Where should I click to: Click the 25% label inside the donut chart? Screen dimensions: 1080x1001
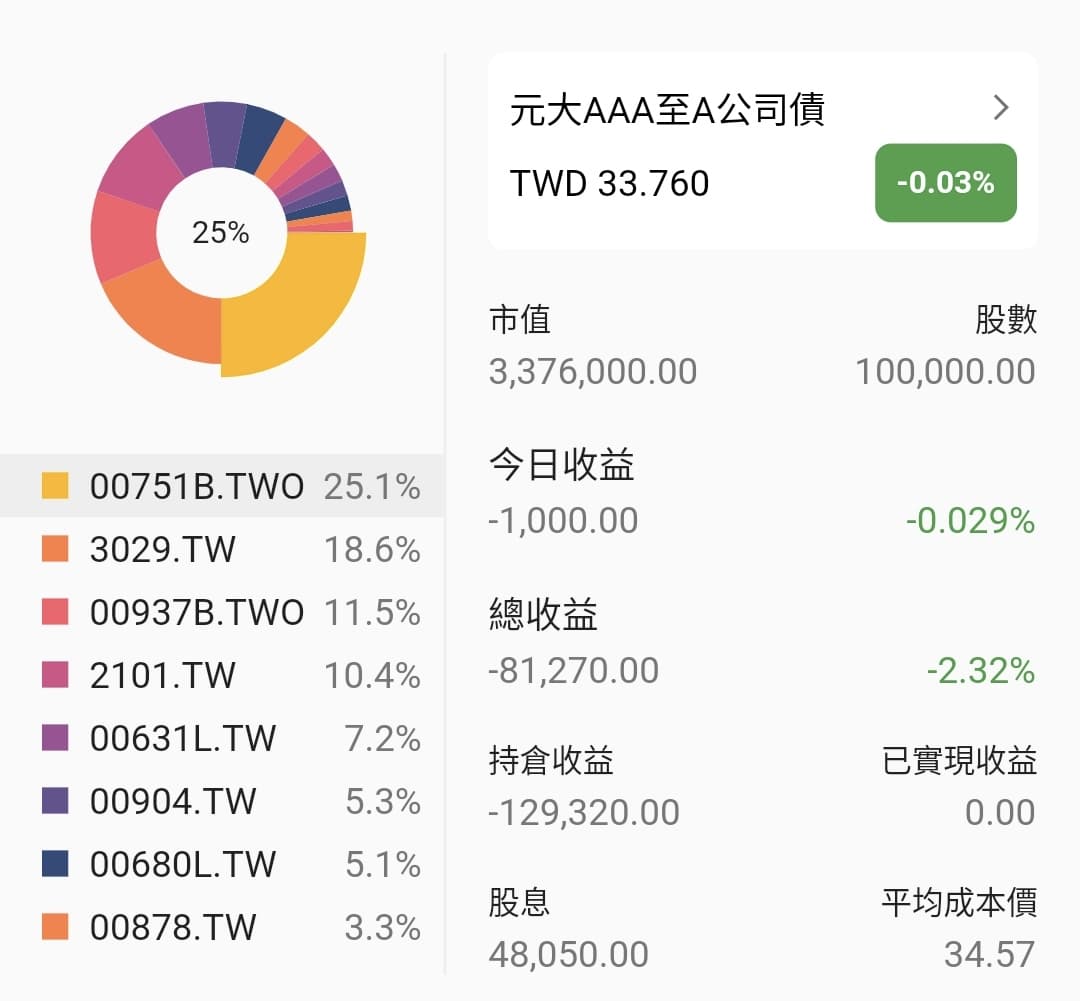(222, 233)
